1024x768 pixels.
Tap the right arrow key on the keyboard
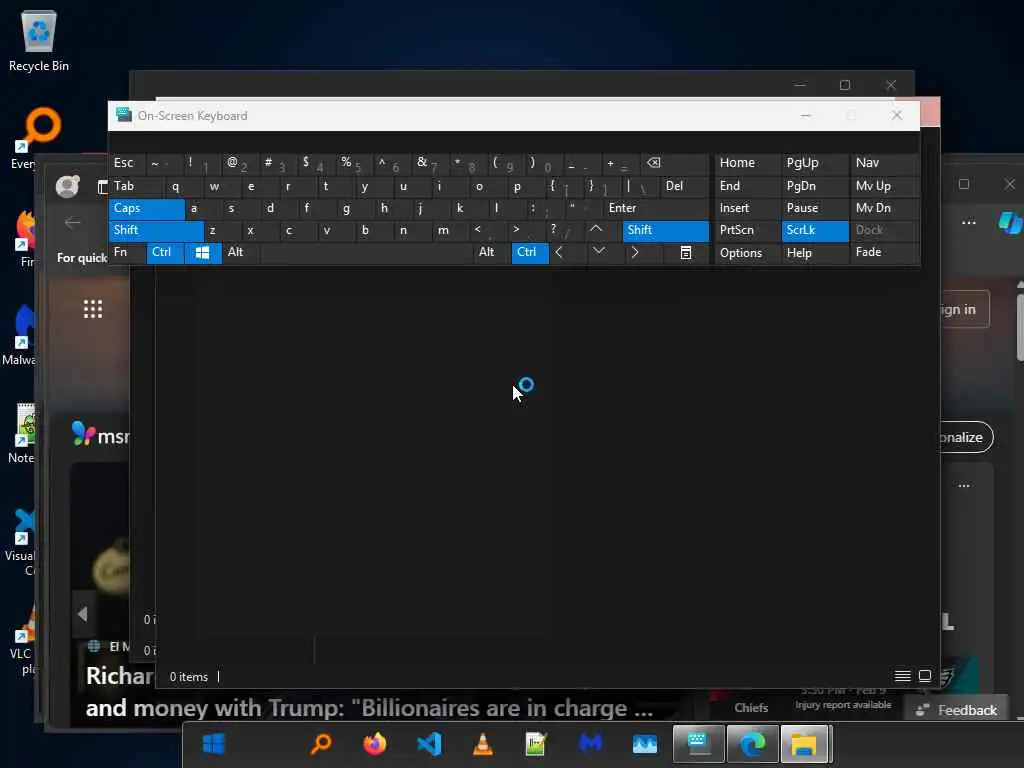[635, 252]
